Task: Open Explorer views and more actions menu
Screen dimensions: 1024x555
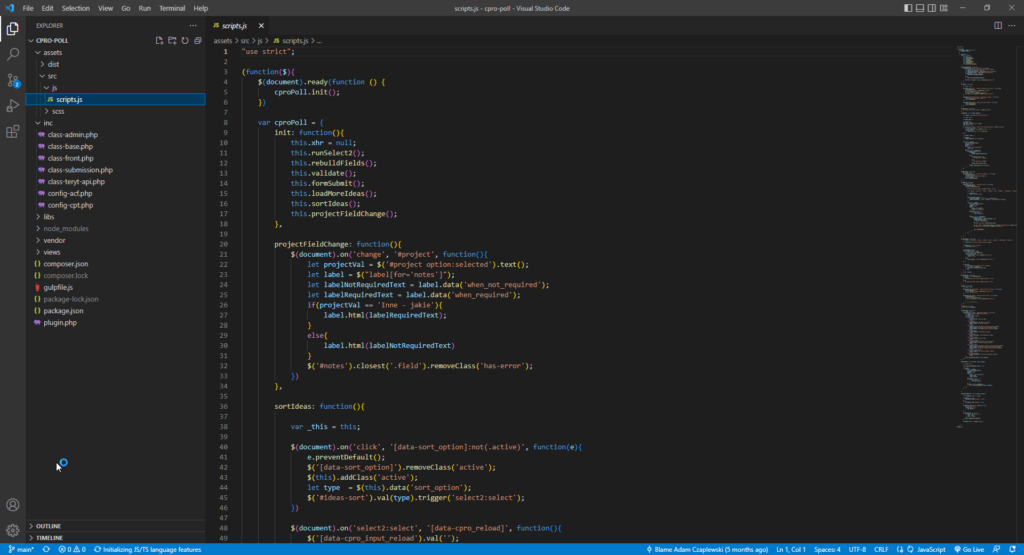Action: 193,25
